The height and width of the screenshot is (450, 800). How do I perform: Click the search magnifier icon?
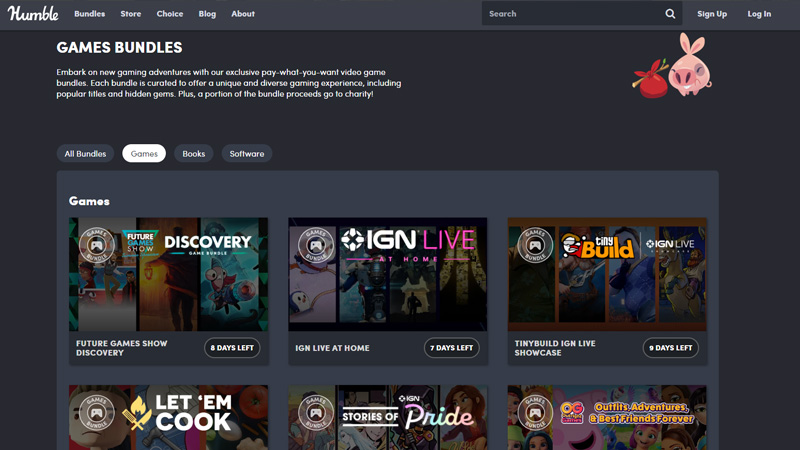click(x=670, y=14)
